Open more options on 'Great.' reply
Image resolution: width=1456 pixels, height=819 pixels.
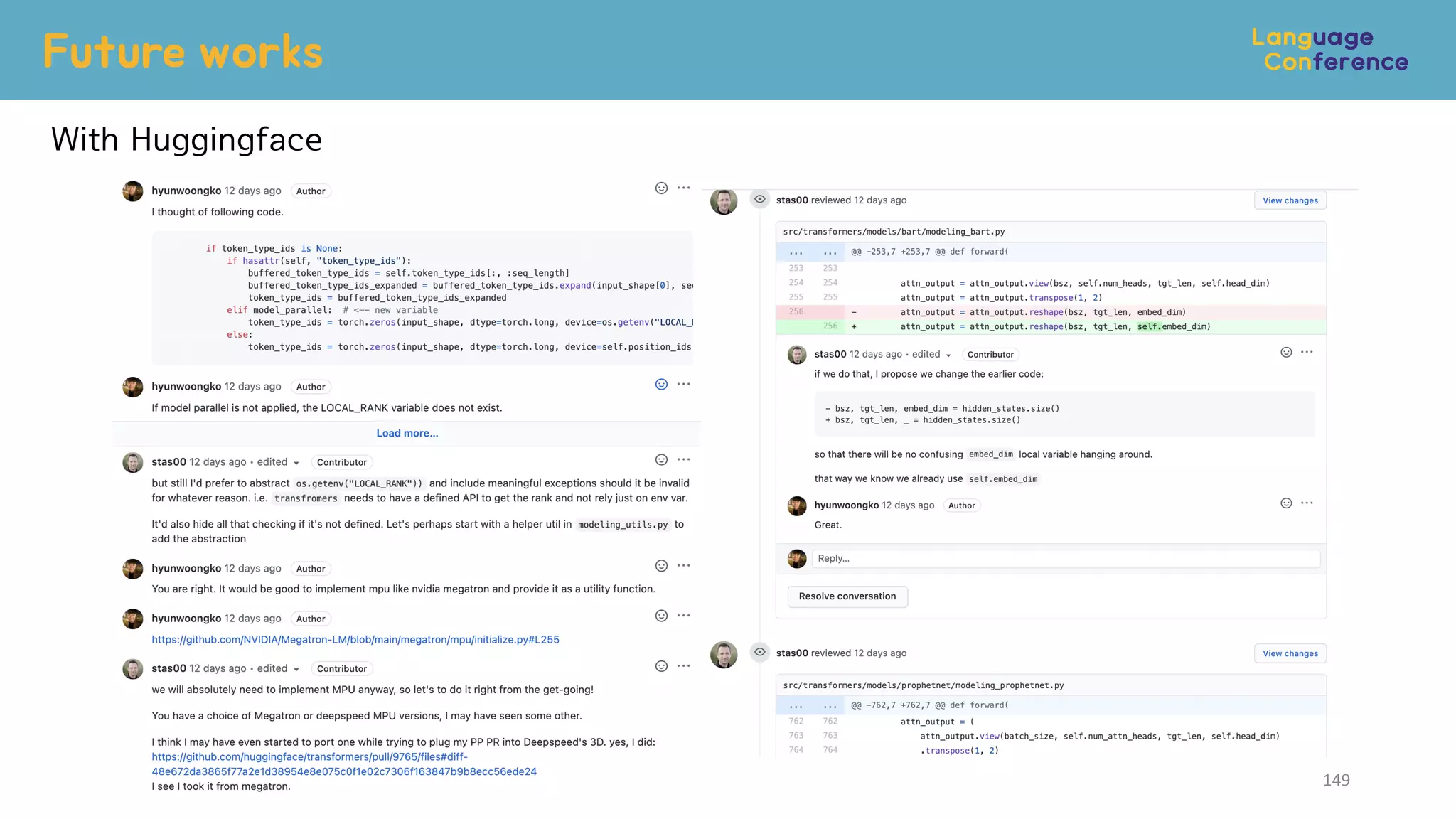click(x=1307, y=503)
